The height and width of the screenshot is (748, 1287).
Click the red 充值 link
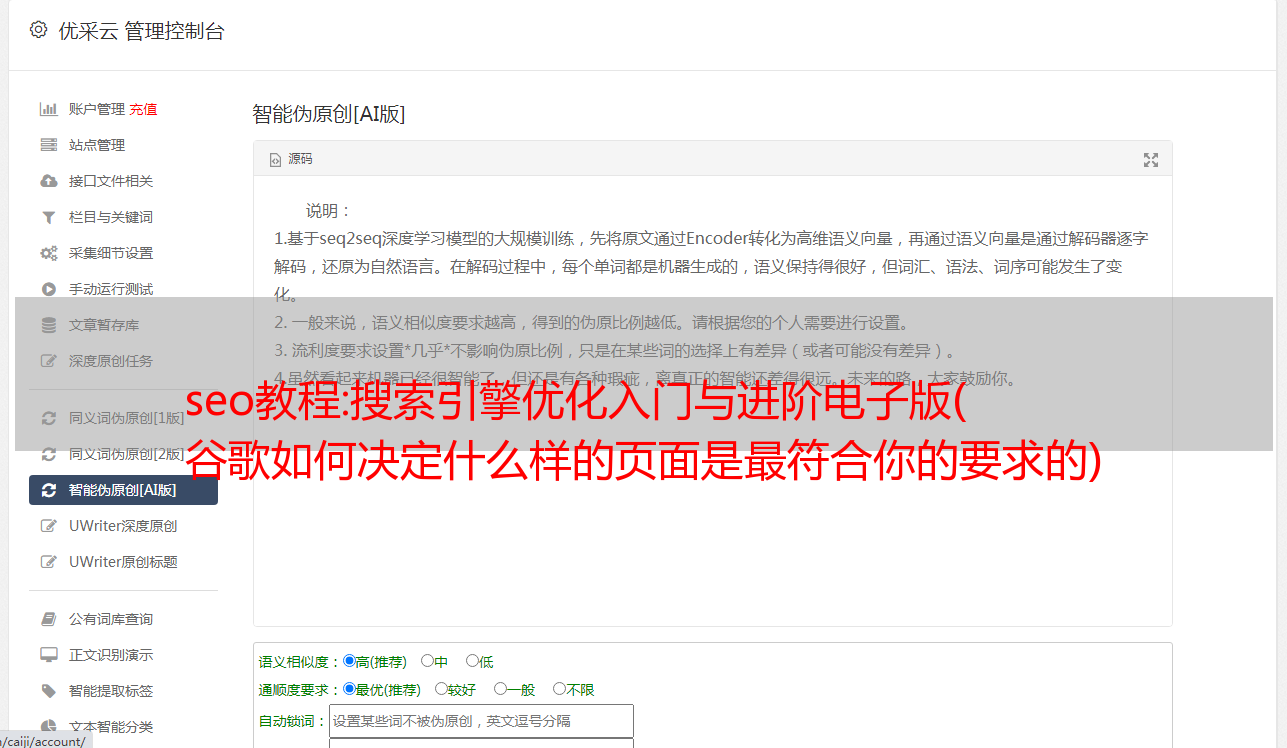point(143,109)
